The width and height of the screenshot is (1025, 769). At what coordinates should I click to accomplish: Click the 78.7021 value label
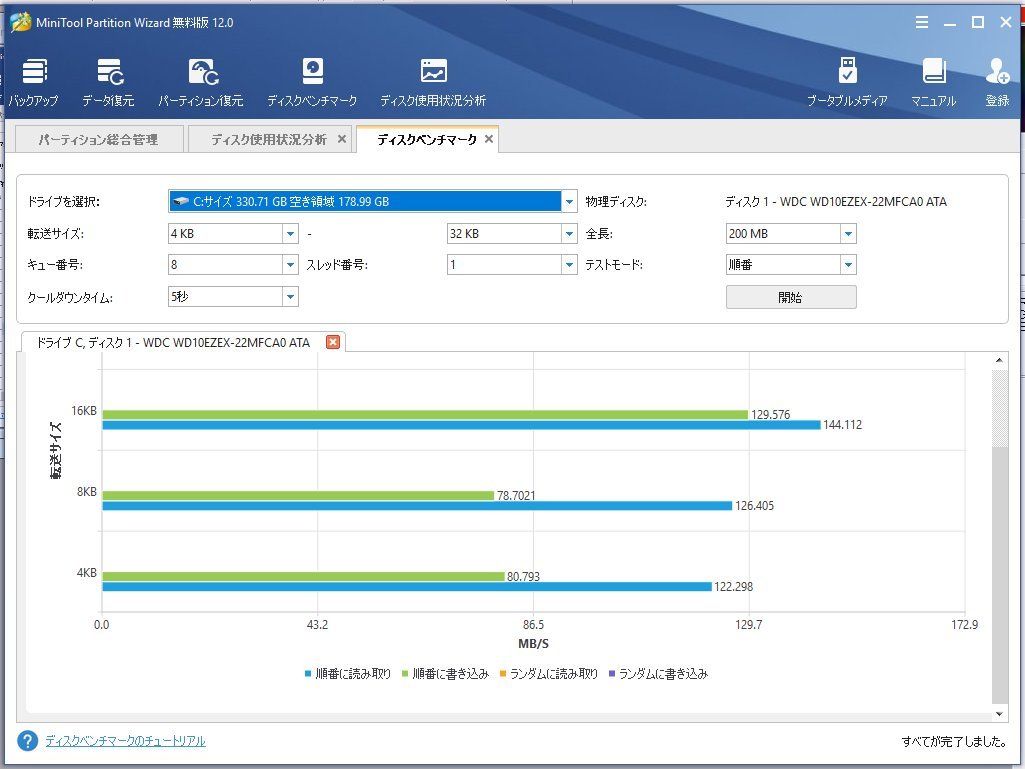tap(516, 496)
